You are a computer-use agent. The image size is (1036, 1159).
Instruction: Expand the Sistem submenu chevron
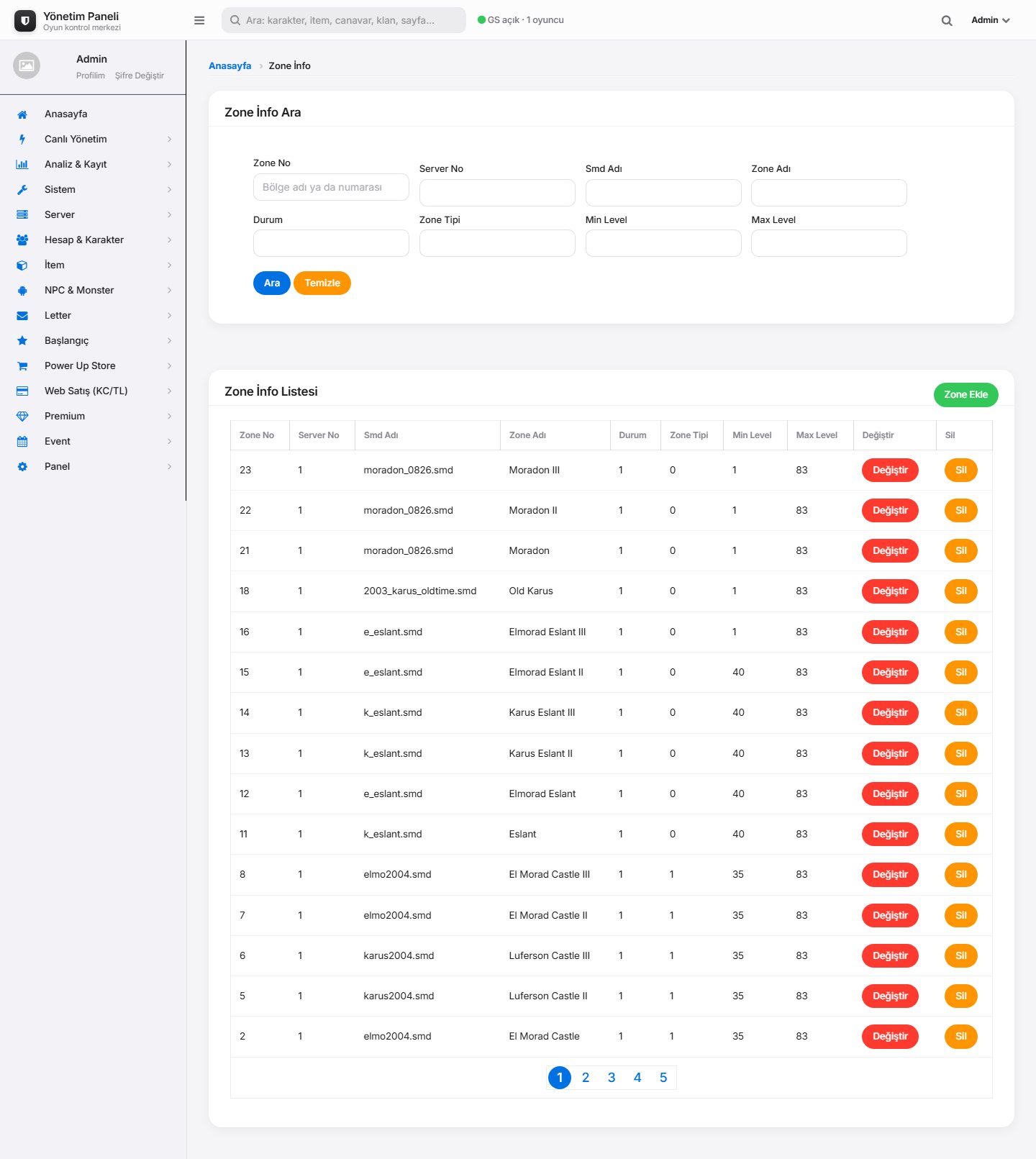pyautogui.click(x=170, y=190)
